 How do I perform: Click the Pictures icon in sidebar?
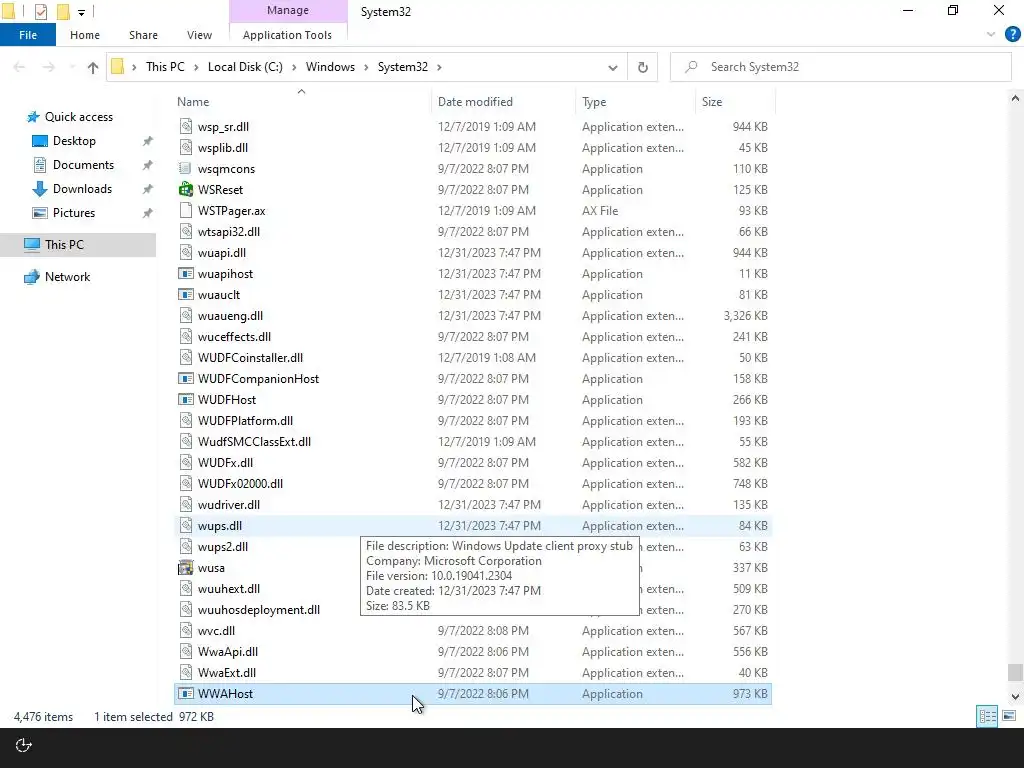click(40, 213)
